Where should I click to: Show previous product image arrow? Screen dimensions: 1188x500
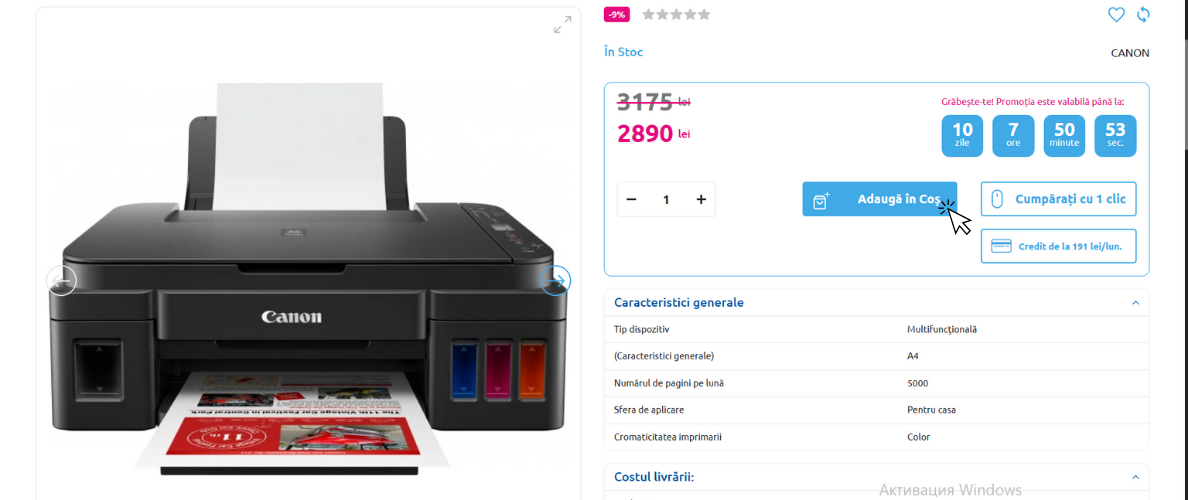click(x=61, y=281)
